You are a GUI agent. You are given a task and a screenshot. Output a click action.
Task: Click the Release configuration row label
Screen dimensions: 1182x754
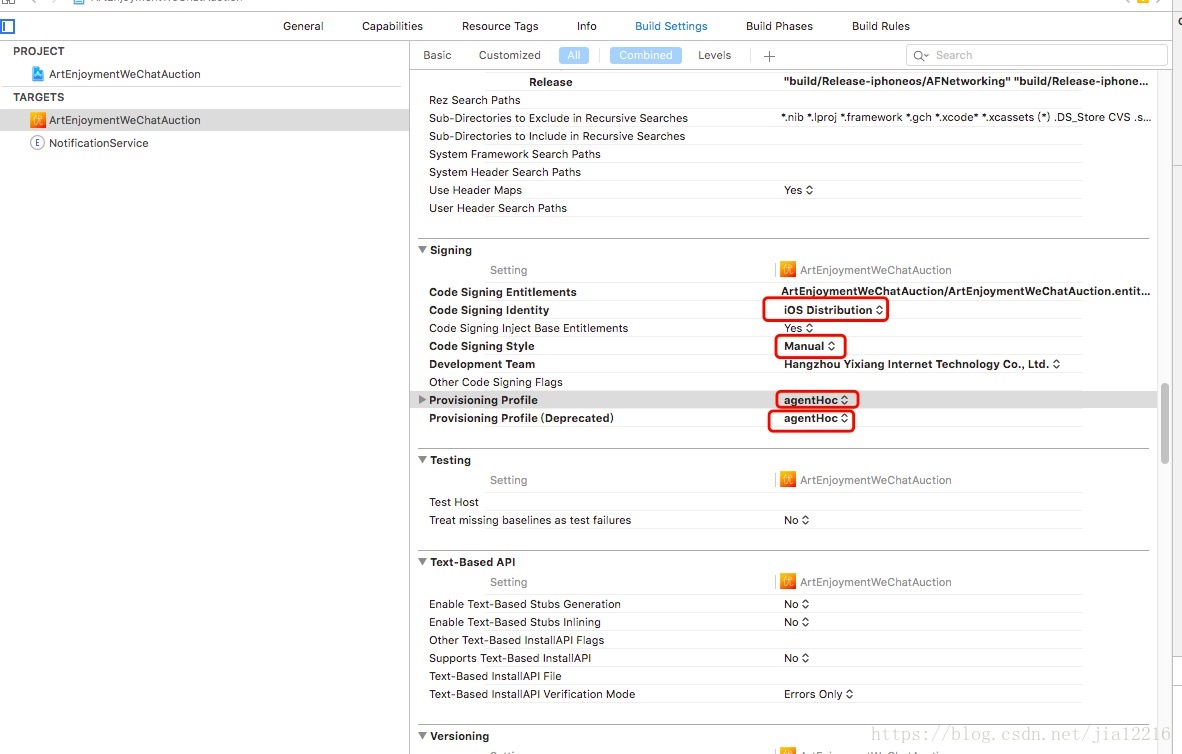tap(550, 82)
